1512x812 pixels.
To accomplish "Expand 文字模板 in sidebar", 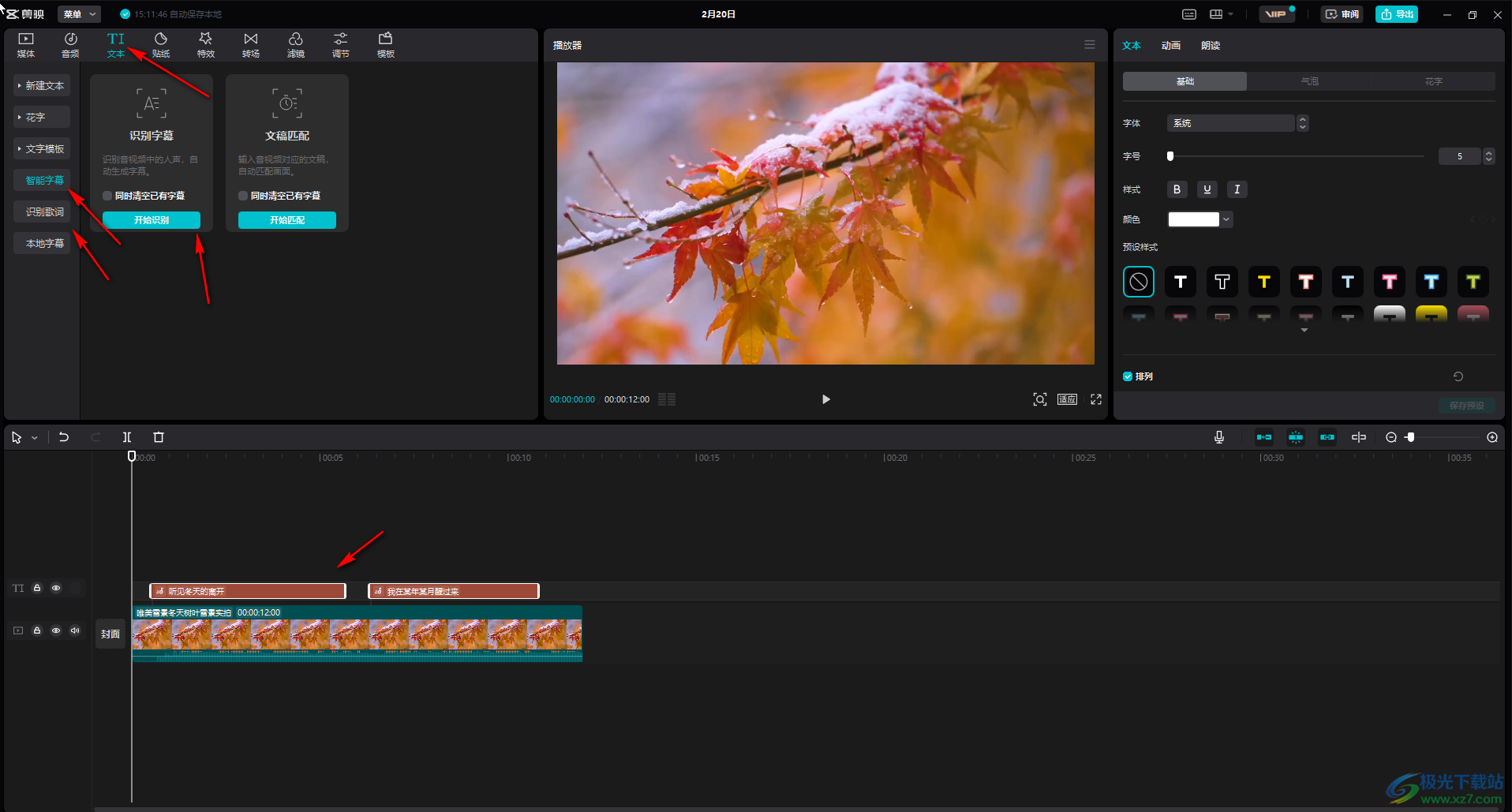I will pyautogui.click(x=42, y=148).
